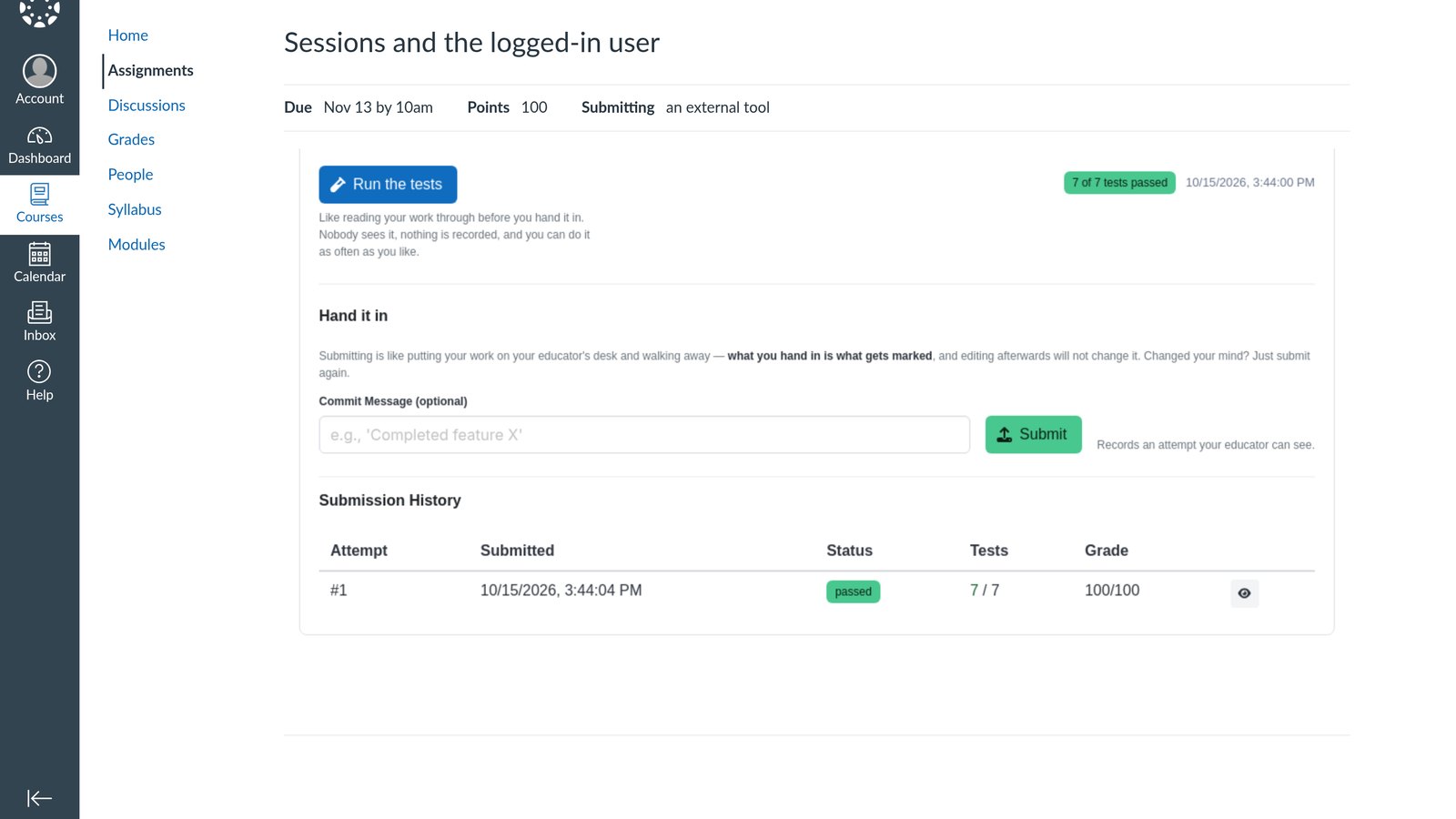
Task: Click the 'Attempt' column header
Action: [359, 551]
